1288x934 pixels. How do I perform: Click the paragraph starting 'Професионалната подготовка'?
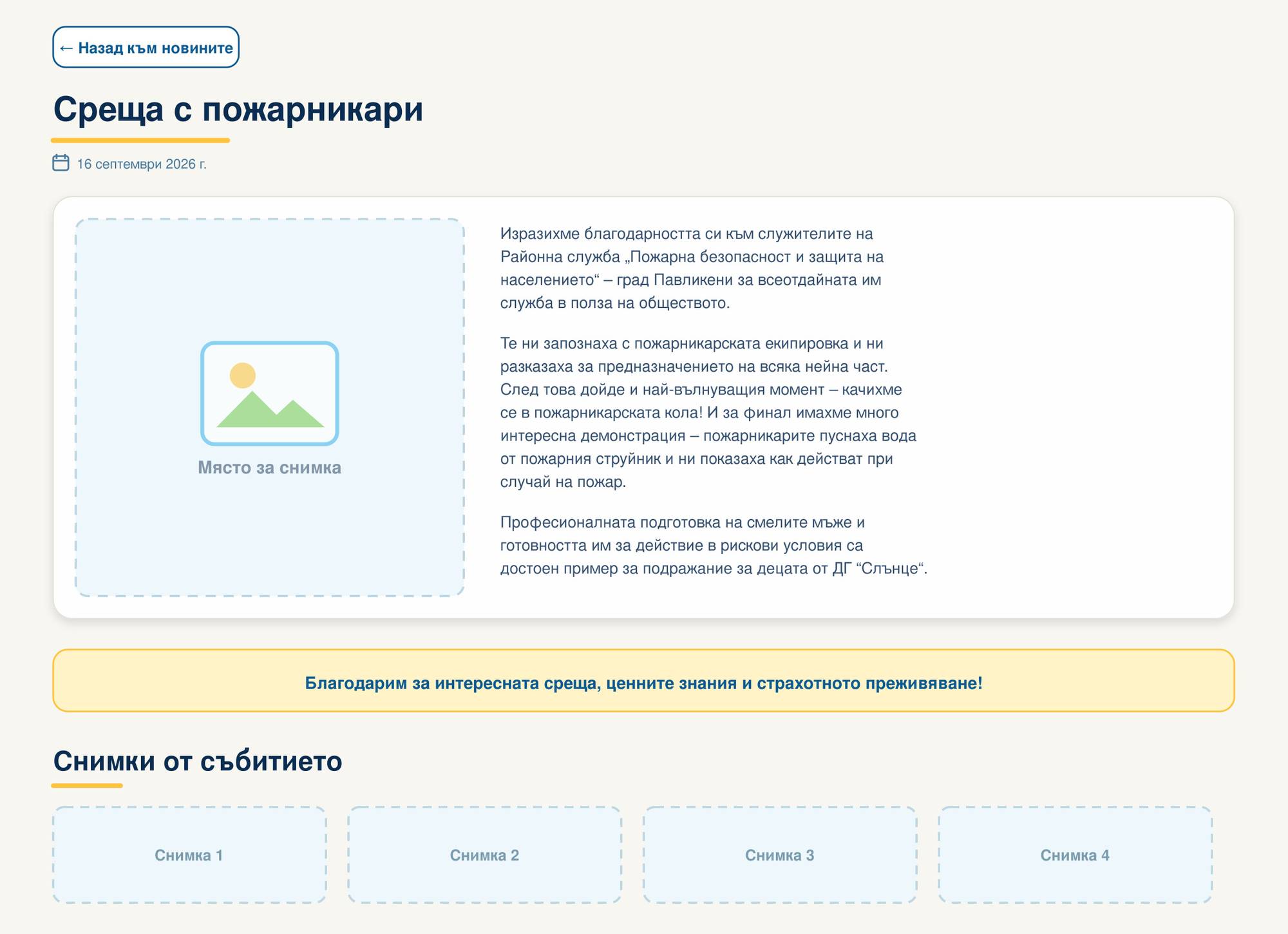(x=714, y=546)
